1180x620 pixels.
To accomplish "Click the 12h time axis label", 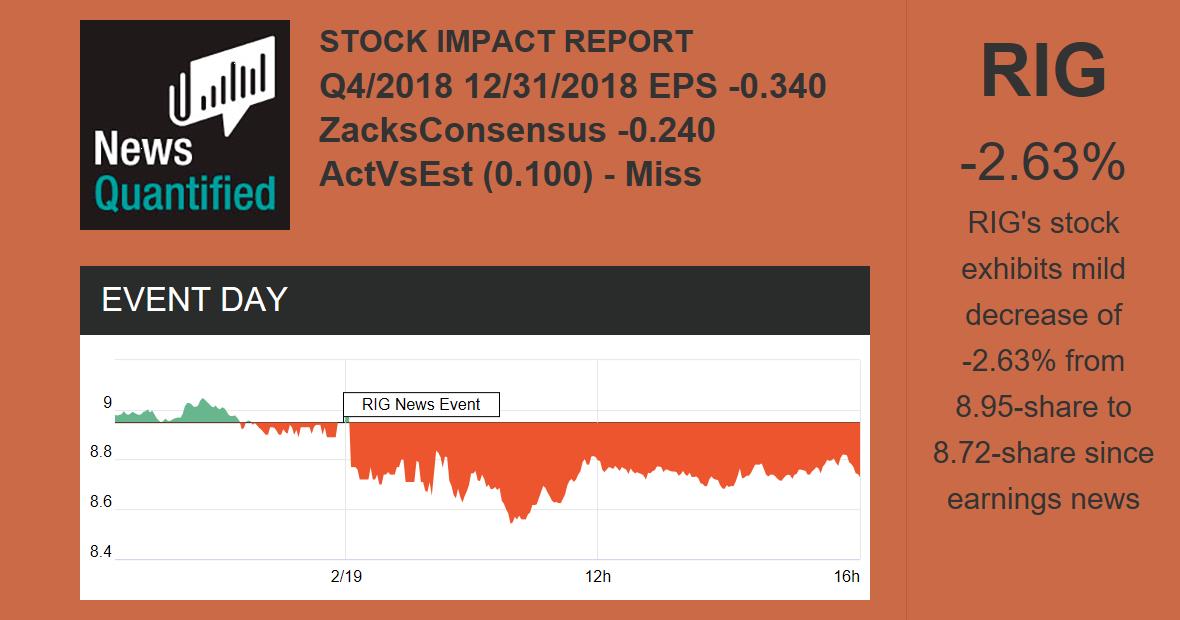I will tap(597, 576).
